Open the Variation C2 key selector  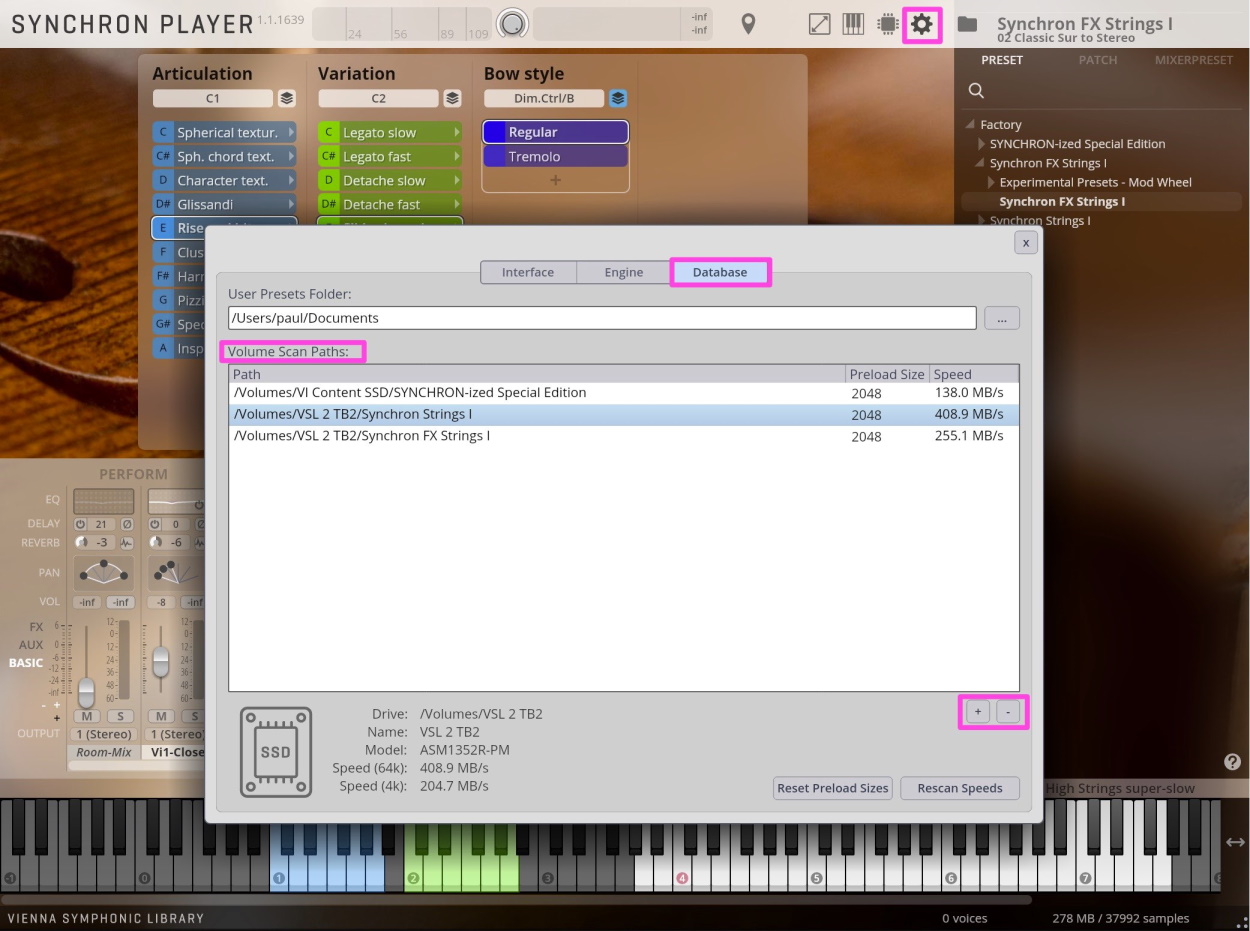[378, 99]
